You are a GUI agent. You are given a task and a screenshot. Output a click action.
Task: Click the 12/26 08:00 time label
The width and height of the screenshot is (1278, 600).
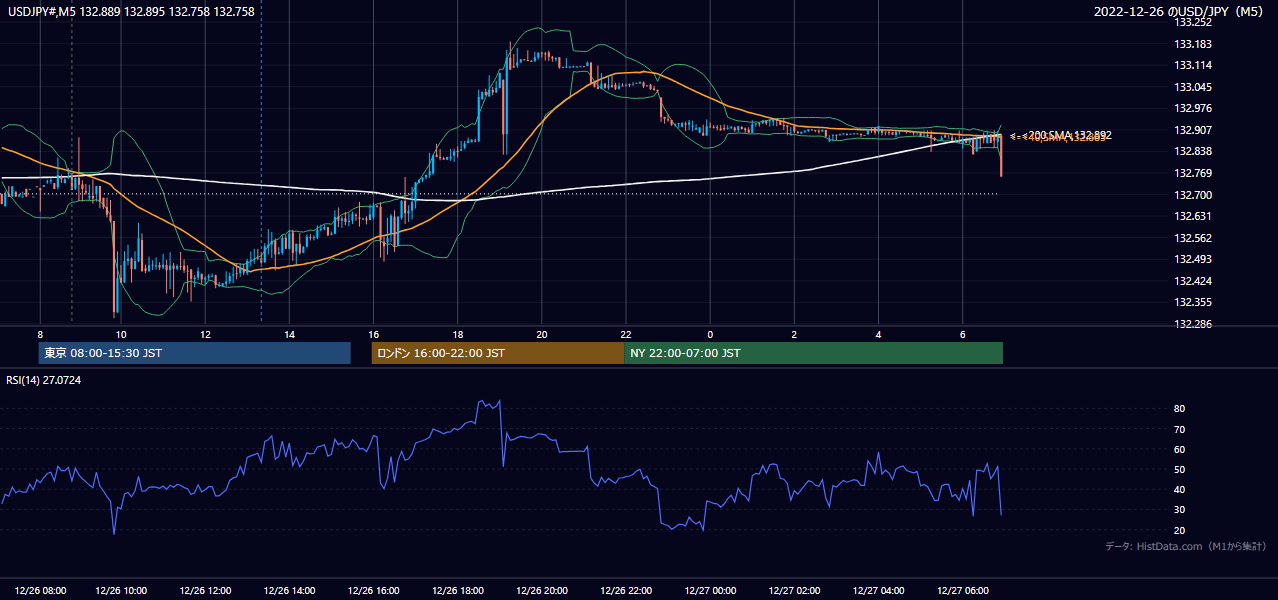click(x=41, y=590)
